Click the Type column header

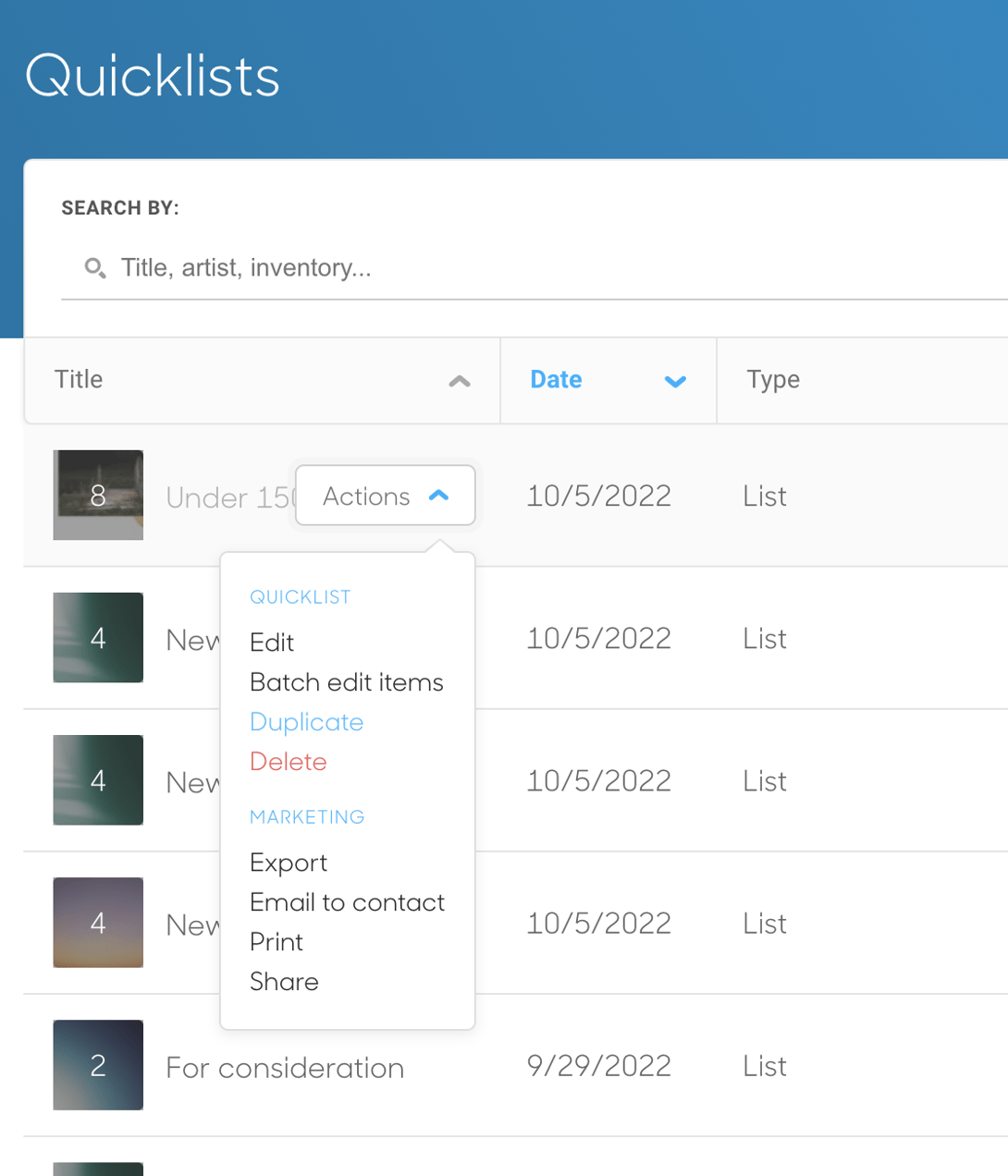click(x=773, y=379)
